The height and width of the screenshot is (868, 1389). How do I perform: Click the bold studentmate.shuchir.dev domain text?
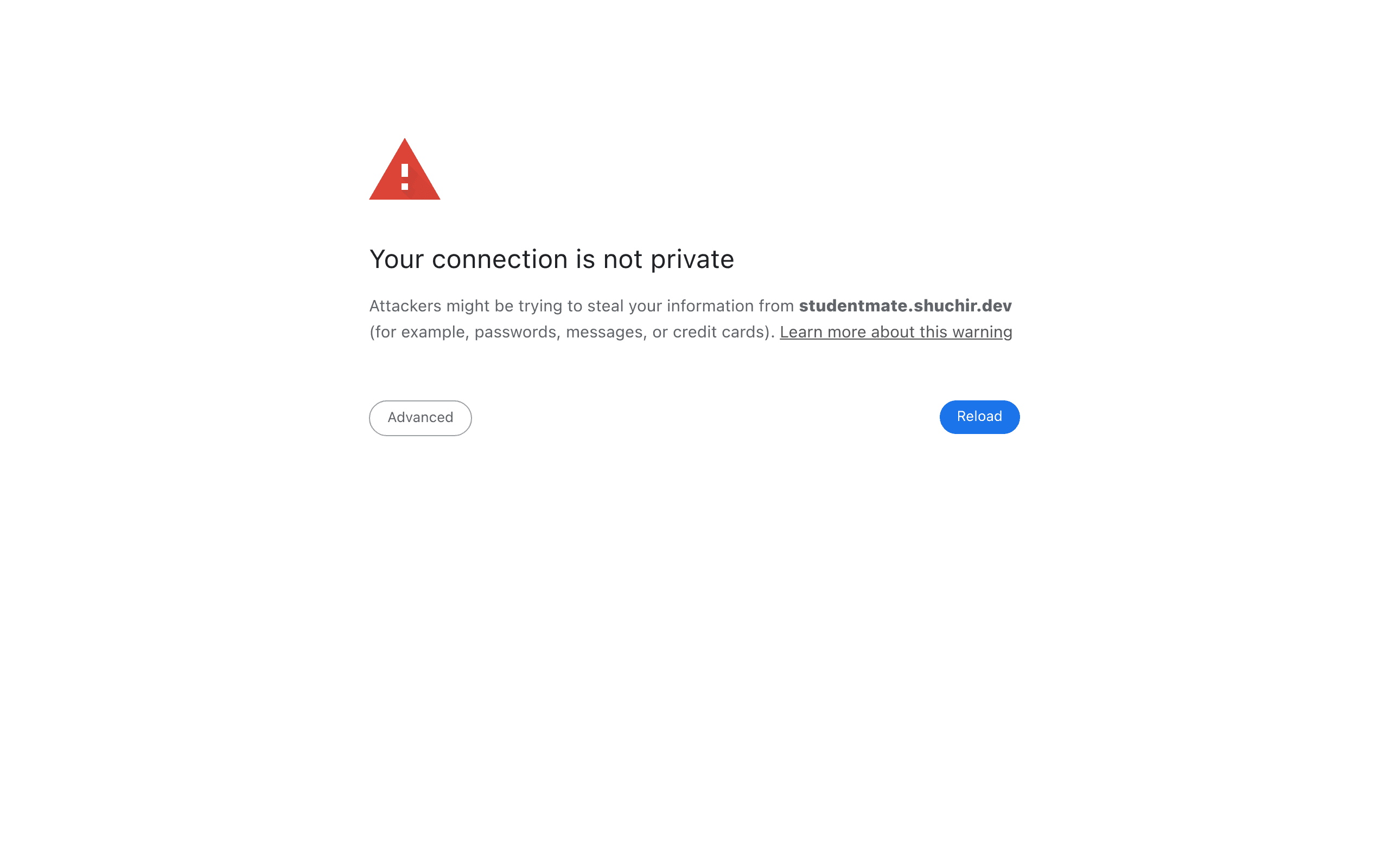(905, 305)
